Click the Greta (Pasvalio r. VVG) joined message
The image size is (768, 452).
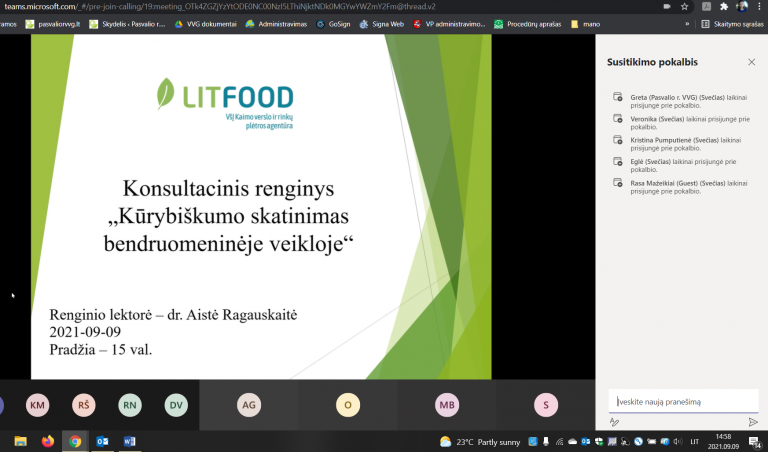click(x=689, y=101)
